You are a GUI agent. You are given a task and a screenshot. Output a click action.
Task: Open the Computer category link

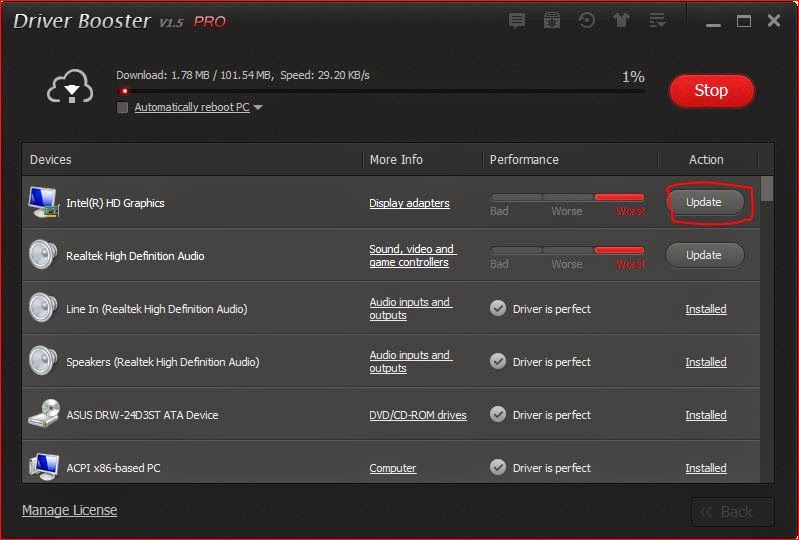pyautogui.click(x=392, y=468)
